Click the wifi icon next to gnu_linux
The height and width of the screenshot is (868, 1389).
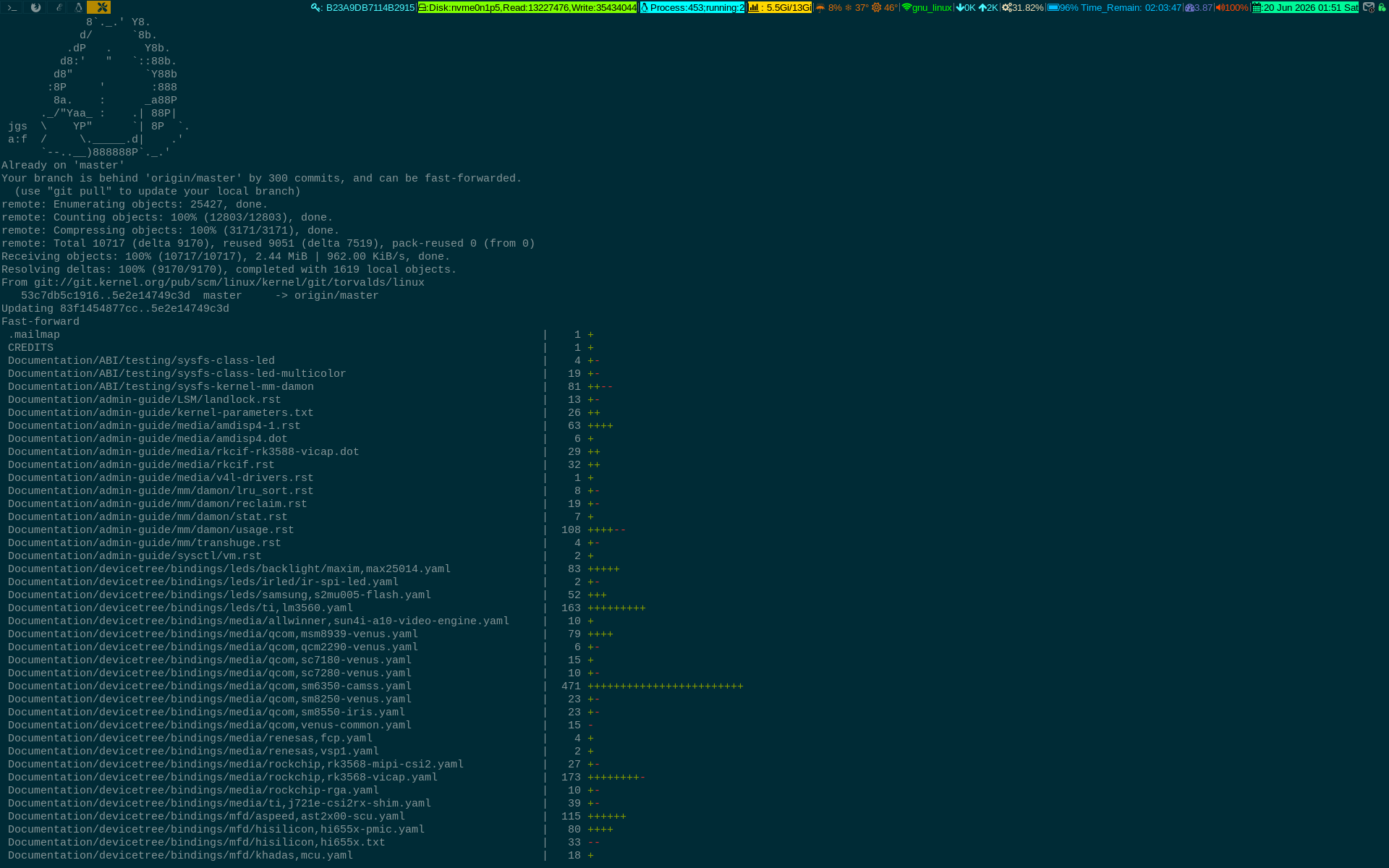(x=906, y=7)
